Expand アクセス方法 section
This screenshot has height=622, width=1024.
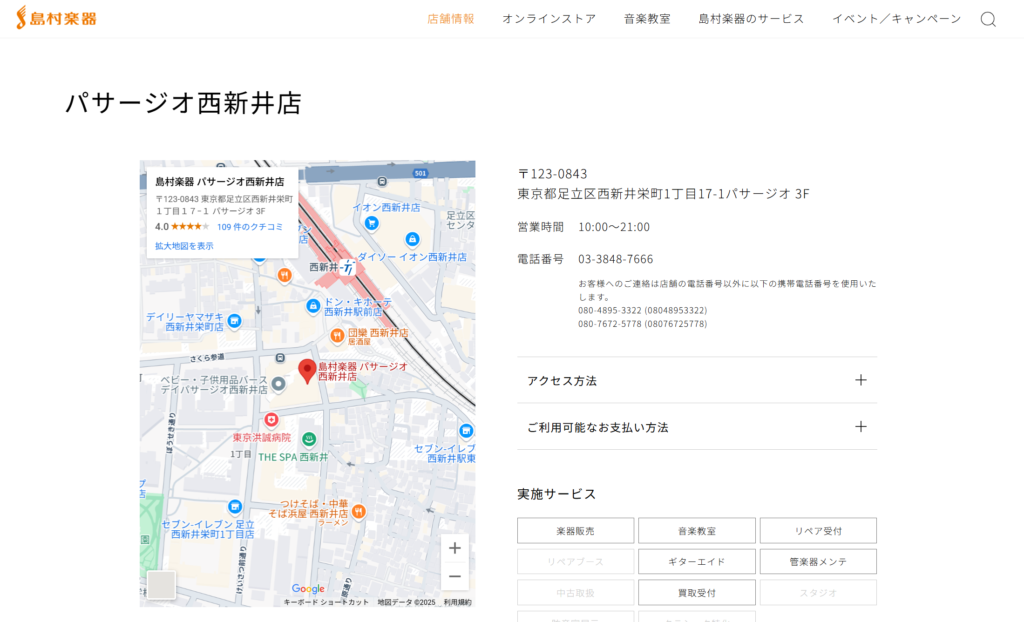click(x=697, y=380)
